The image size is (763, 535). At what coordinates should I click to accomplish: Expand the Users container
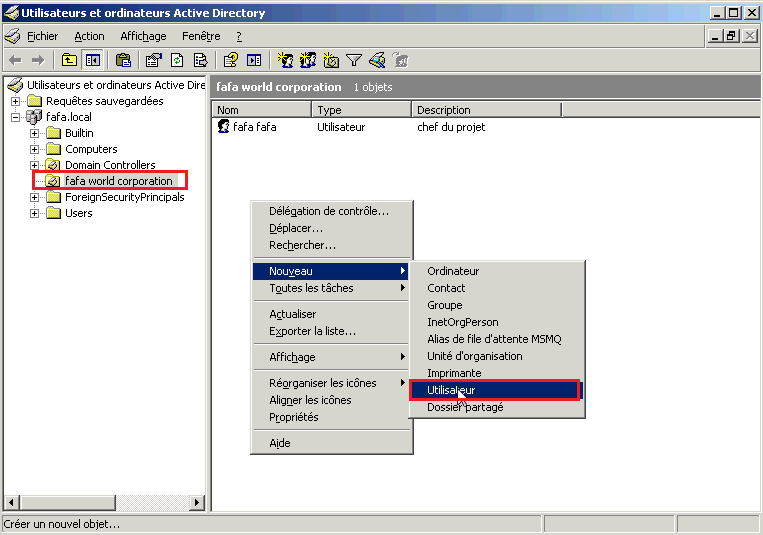coord(35,214)
